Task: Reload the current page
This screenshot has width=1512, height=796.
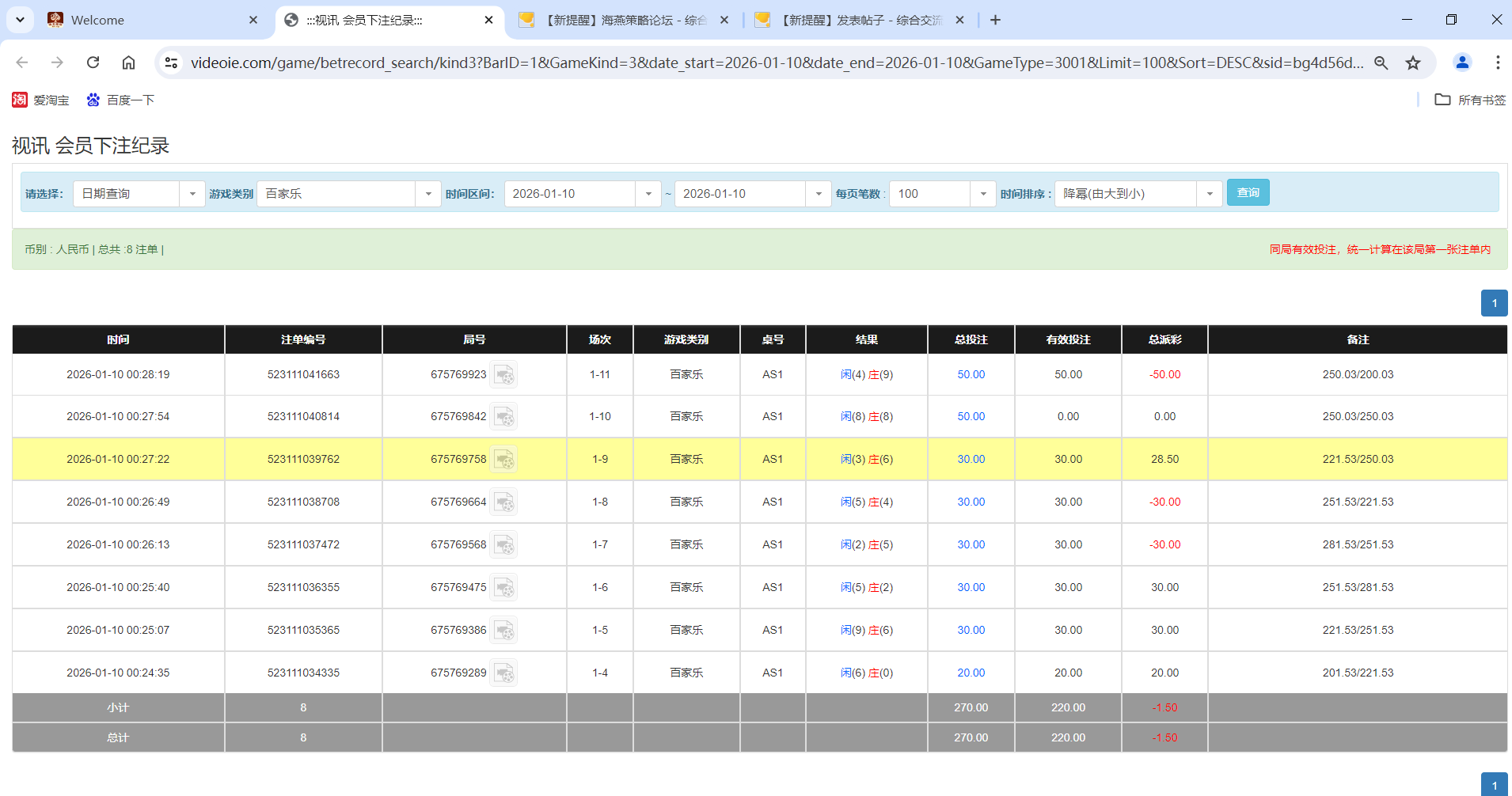Action: [93, 63]
